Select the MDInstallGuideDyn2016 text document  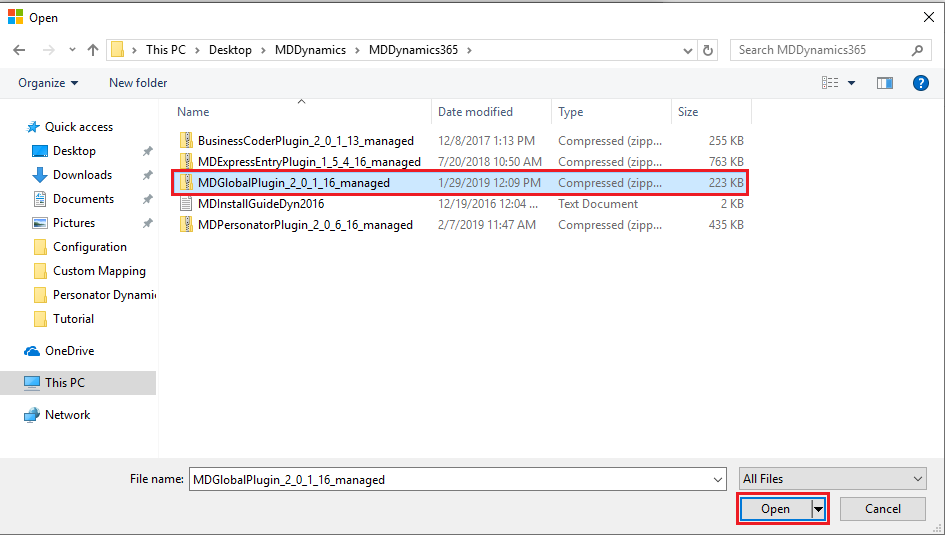[260, 204]
